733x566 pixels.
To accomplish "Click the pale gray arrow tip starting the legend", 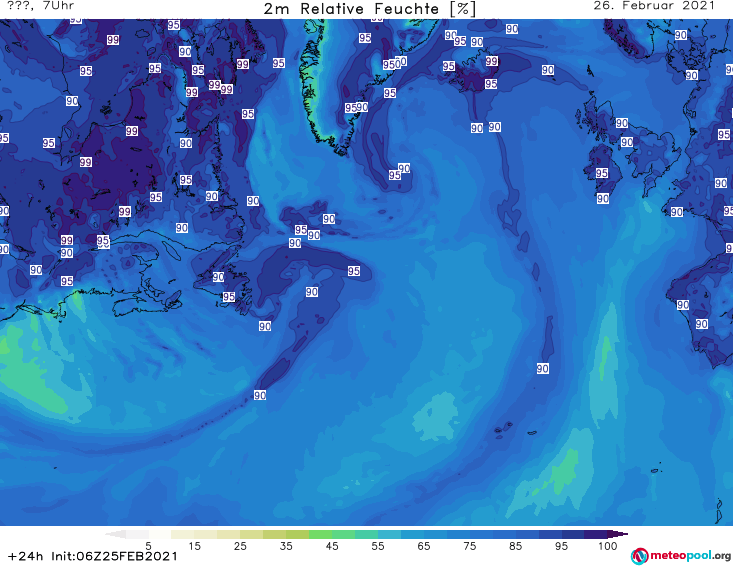I will pos(115,534).
